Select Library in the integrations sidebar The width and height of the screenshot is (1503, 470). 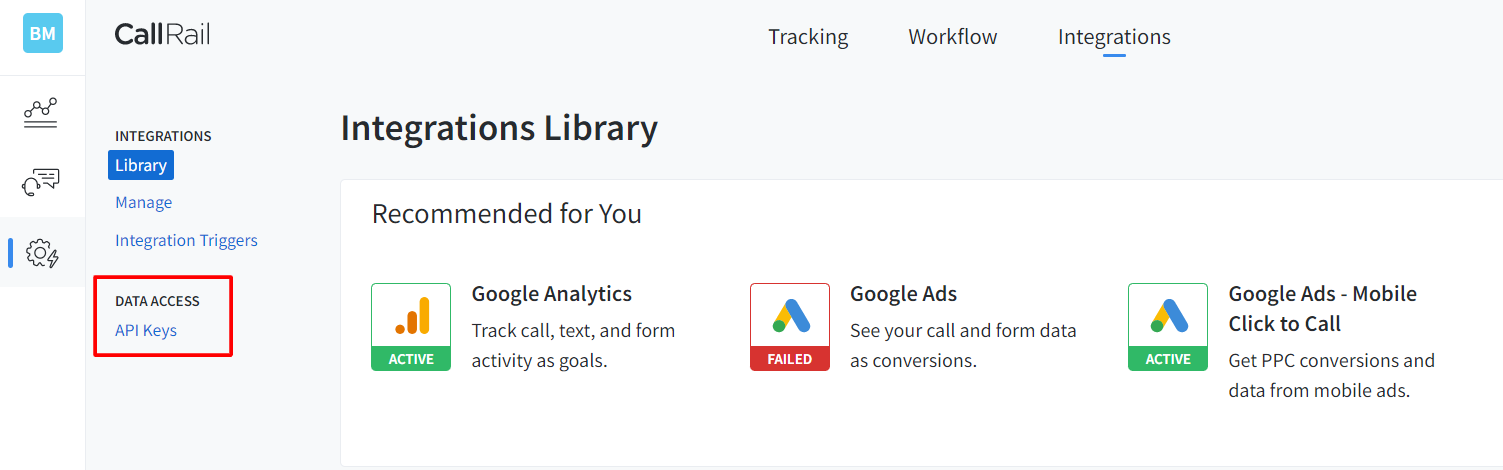tap(141, 165)
